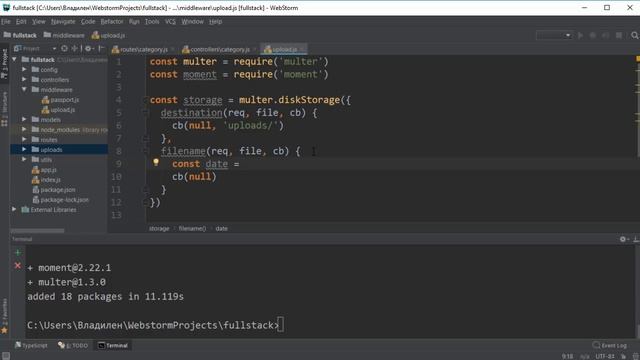Click the Stop square toolbar icon
This screenshot has height=360, width=640.
point(619,36)
